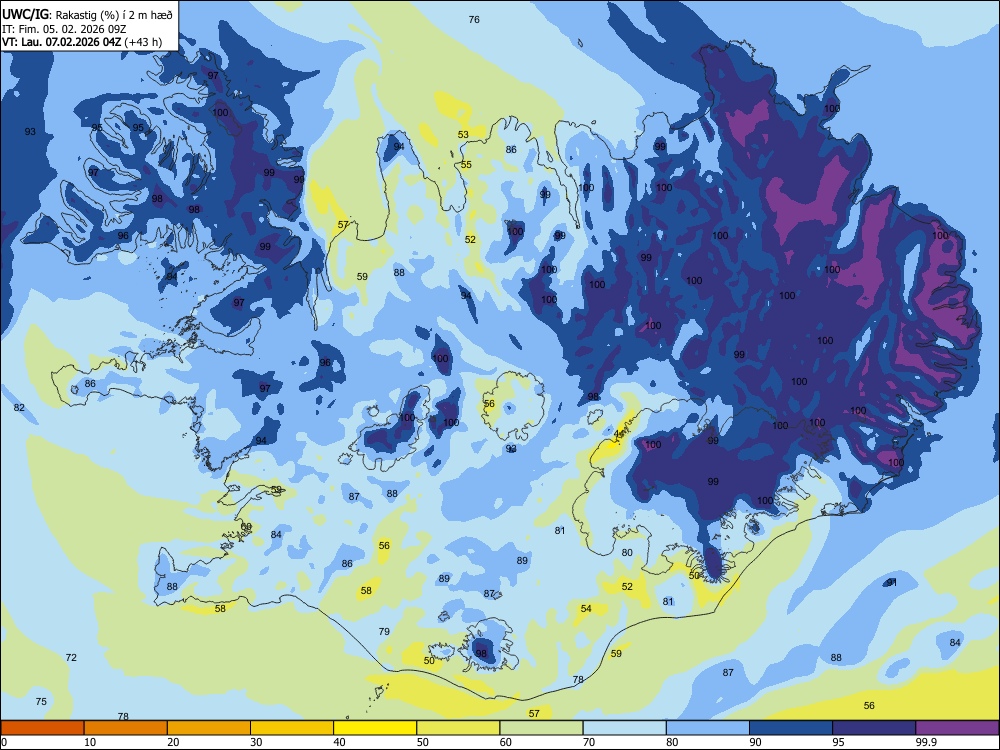Click the dark orange 0–10 legend swatch

point(42,728)
